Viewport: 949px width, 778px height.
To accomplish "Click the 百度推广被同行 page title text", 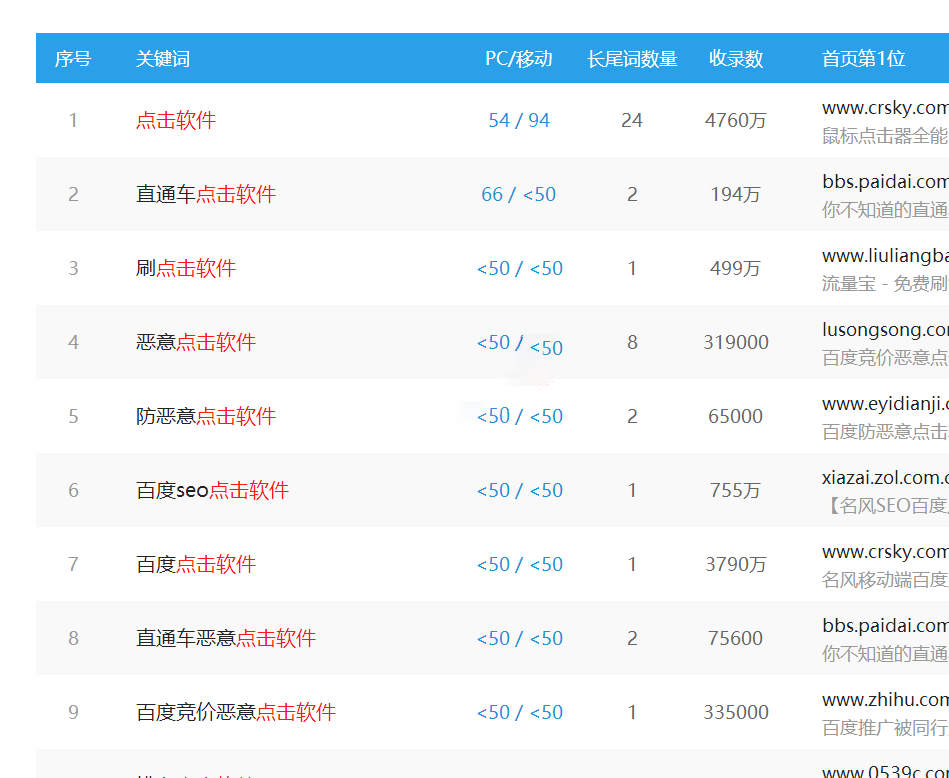I will tap(885, 727).
